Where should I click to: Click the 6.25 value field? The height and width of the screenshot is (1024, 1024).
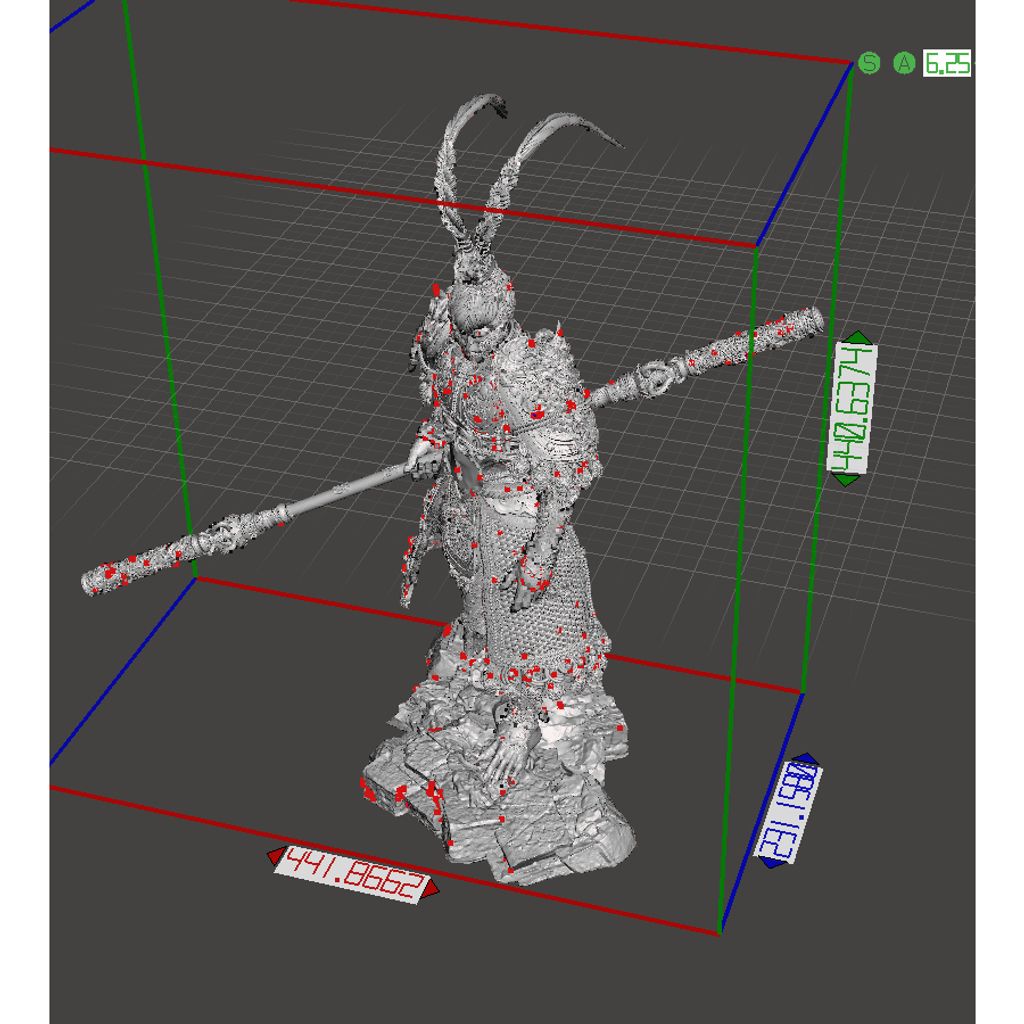click(946, 64)
